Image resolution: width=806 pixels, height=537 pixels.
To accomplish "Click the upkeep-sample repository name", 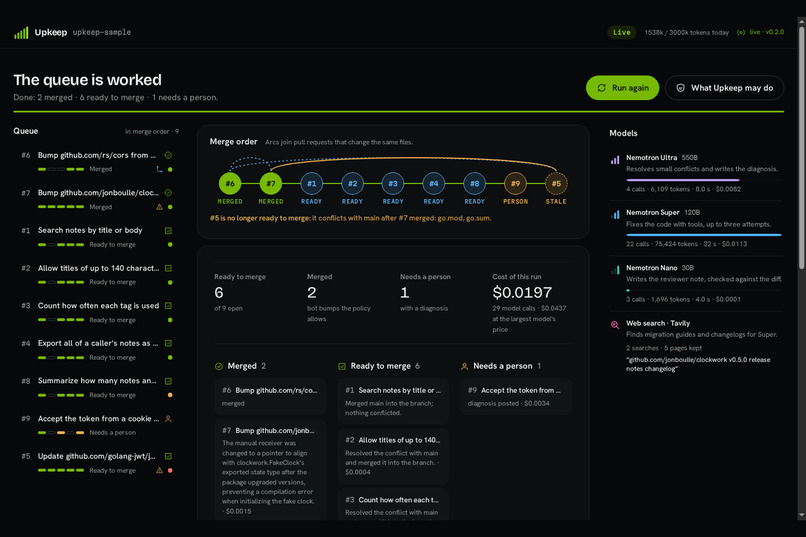I will [x=102, y=32].
